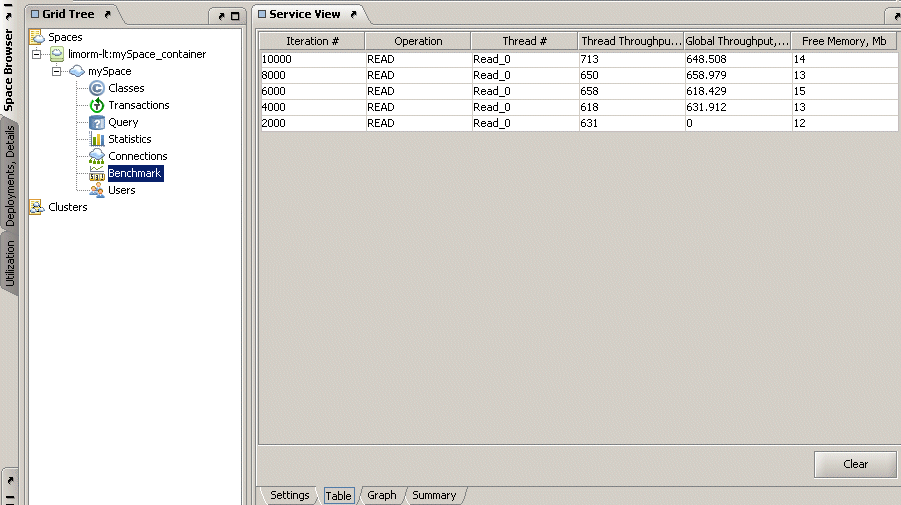The width and height of the screenshot is (901, 505).
Task: Click the thread throughput value 713
Action: pos(631,59)
